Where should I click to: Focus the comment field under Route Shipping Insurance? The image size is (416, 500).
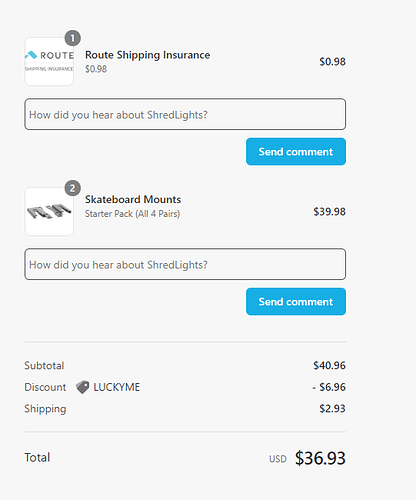pos(185,114)
